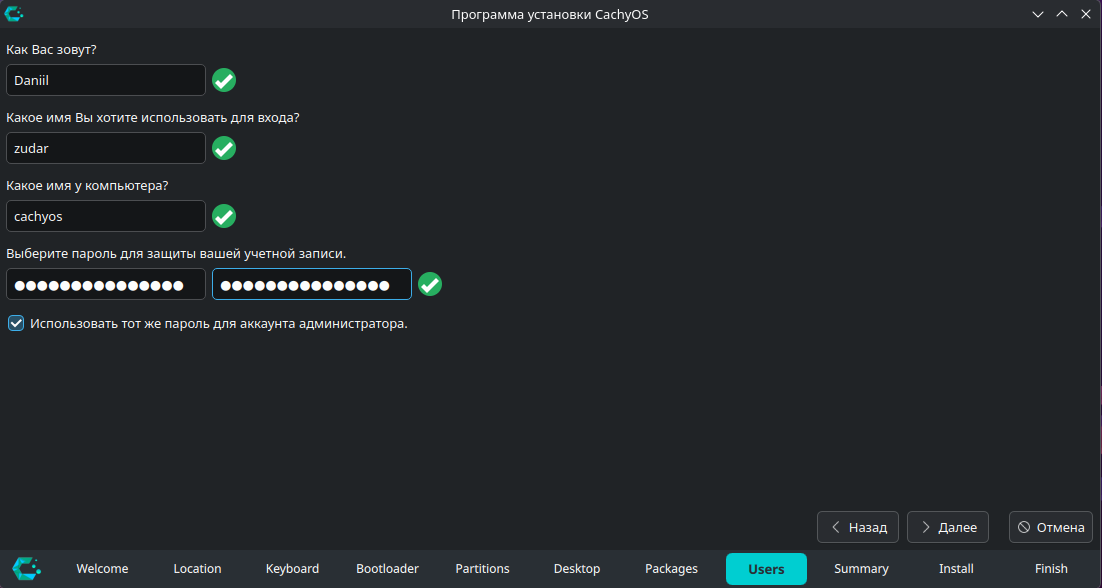This screenshot has width=1102, height=588.
Task: Focus the password confirmation field
Action: click(x=312, y=285)
